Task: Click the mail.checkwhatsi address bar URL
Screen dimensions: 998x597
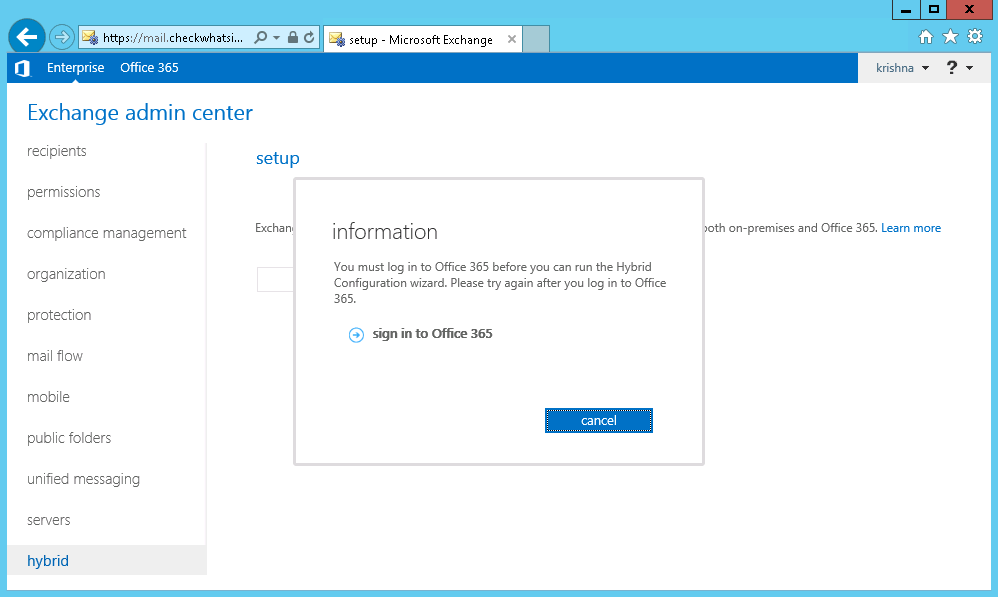Action: point(172,38)
